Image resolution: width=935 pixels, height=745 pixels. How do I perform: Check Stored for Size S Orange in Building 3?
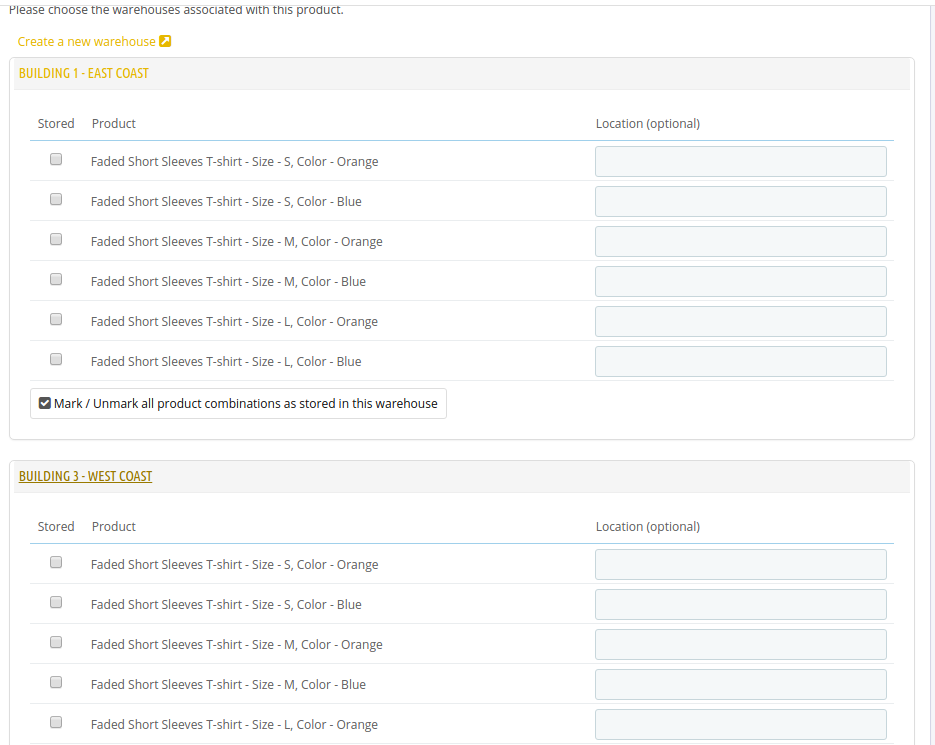point(56,562)
